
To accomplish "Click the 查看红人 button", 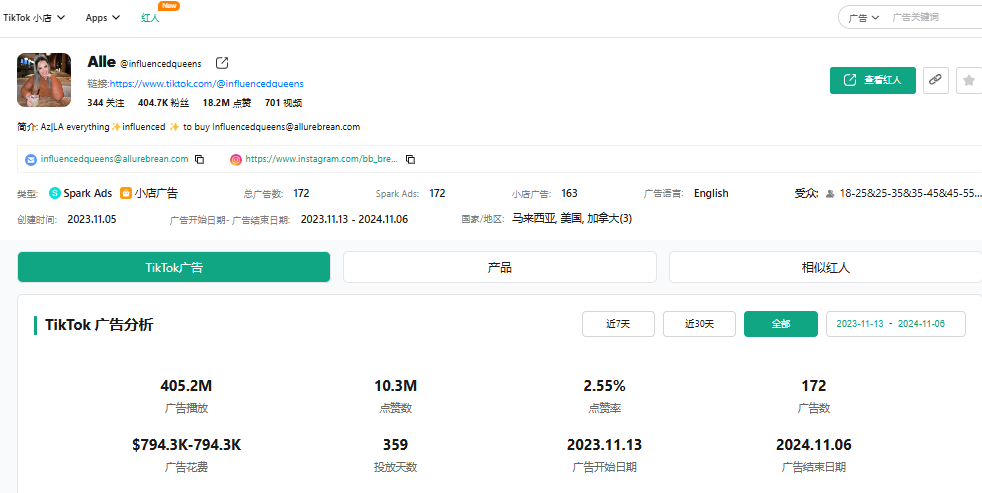I will pos(873,80).
